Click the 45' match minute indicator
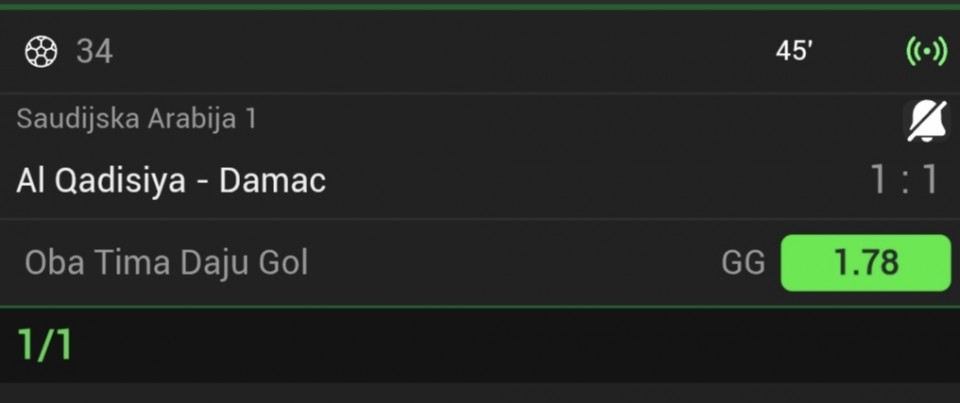 click(794, 51)
